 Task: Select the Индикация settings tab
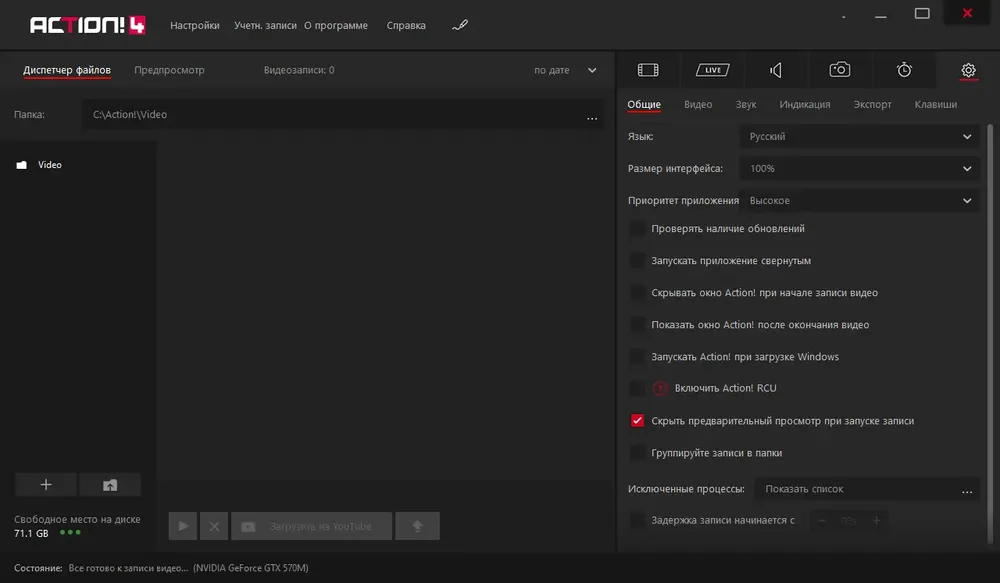[805, 105]
